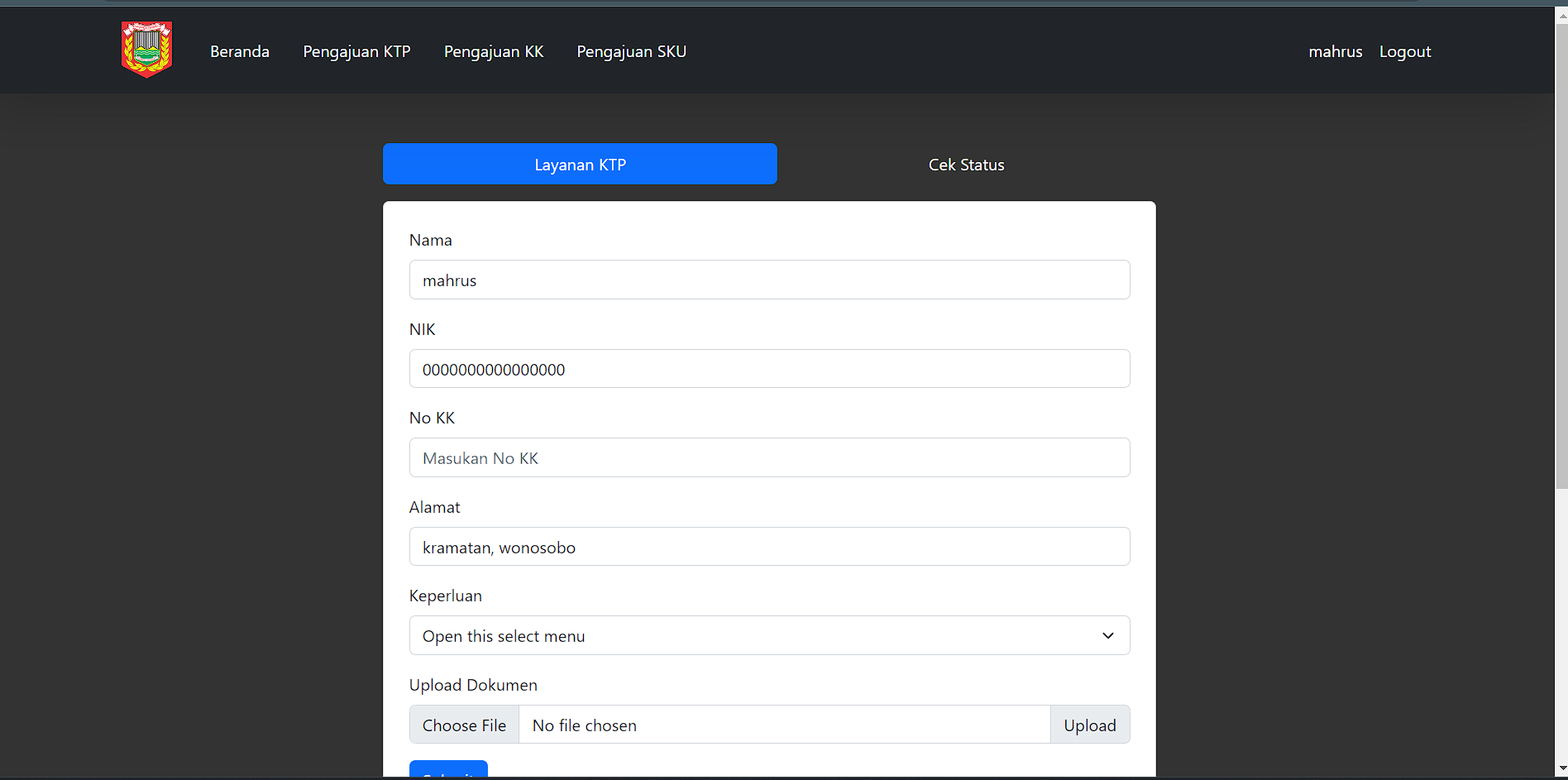This screenshot has width=1568, height=780.
Task: Click the scrollbar down arrow
Action: coord(1561,769)
